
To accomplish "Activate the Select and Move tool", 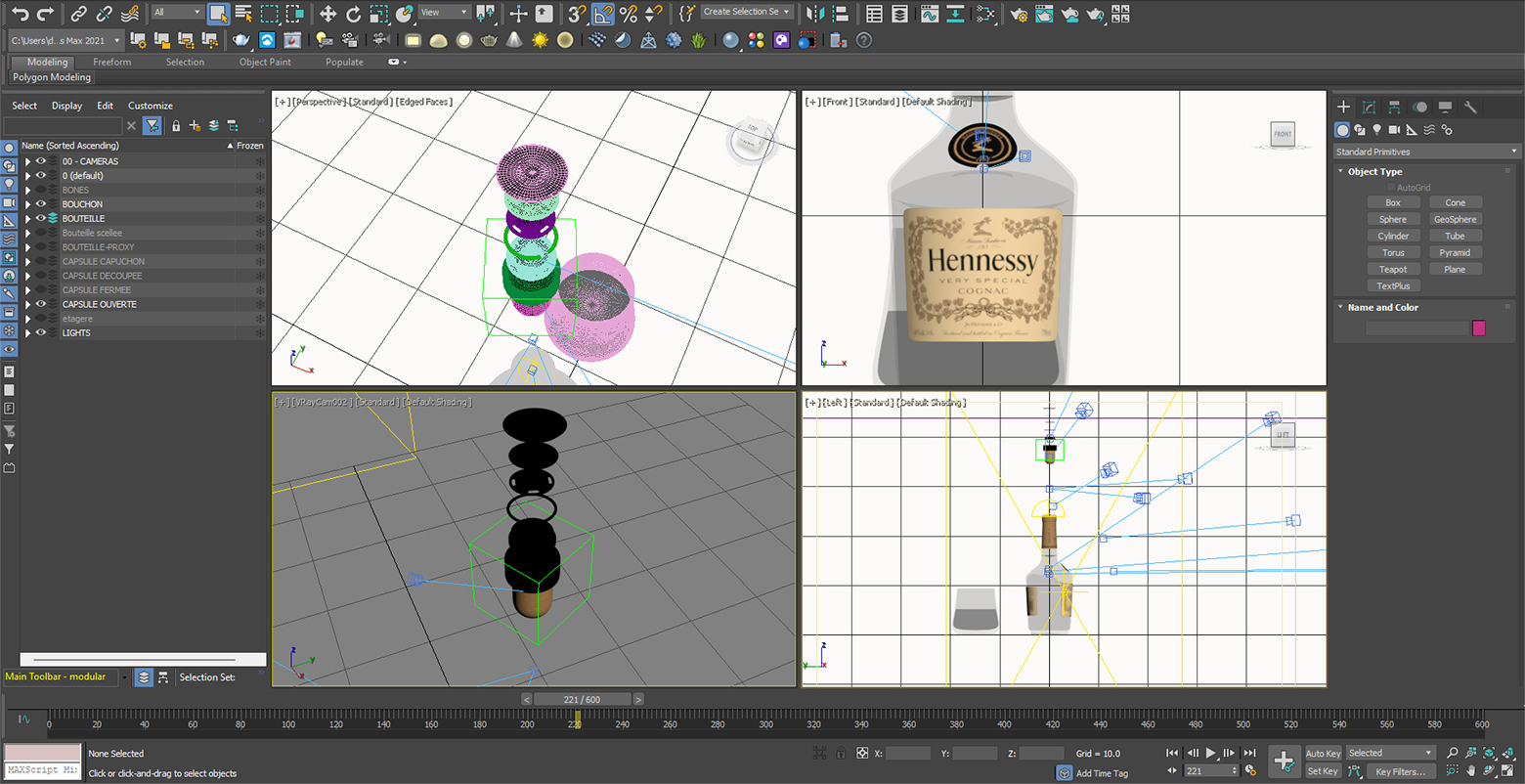I will click(327, 14).
